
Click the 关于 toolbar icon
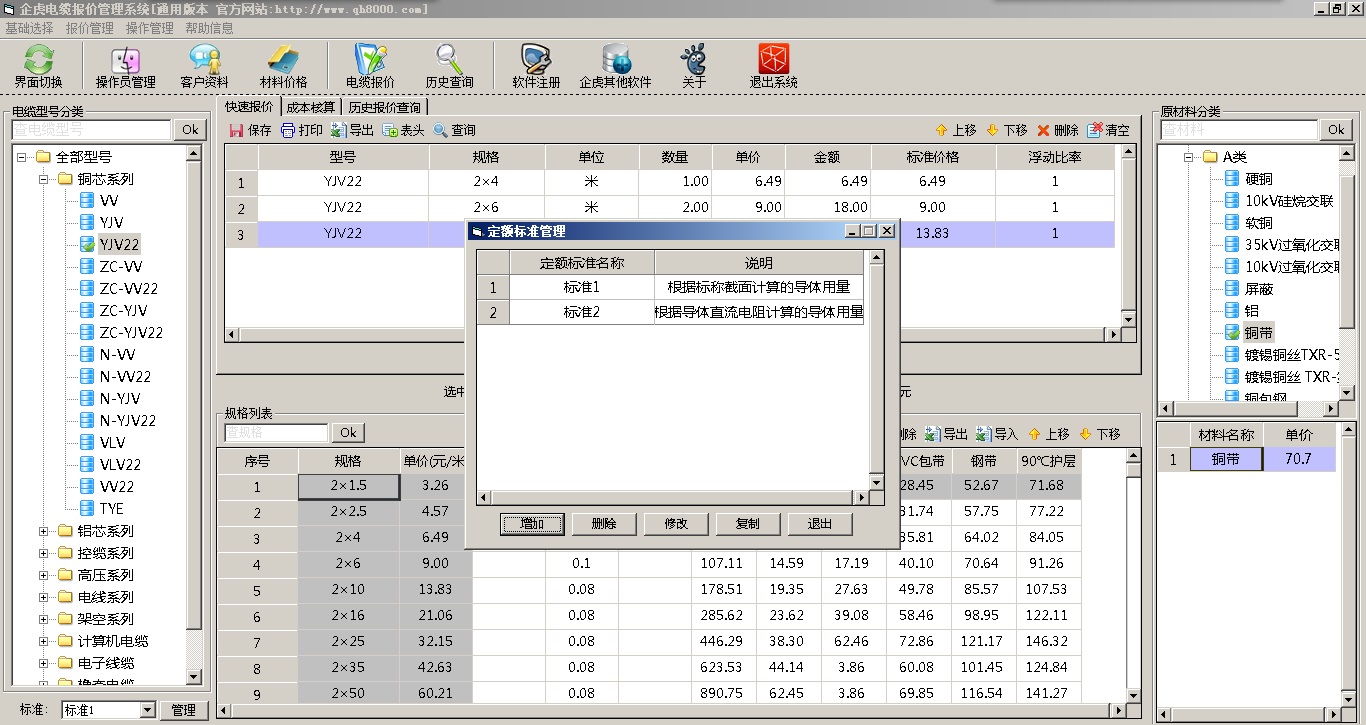coord(694,67)
